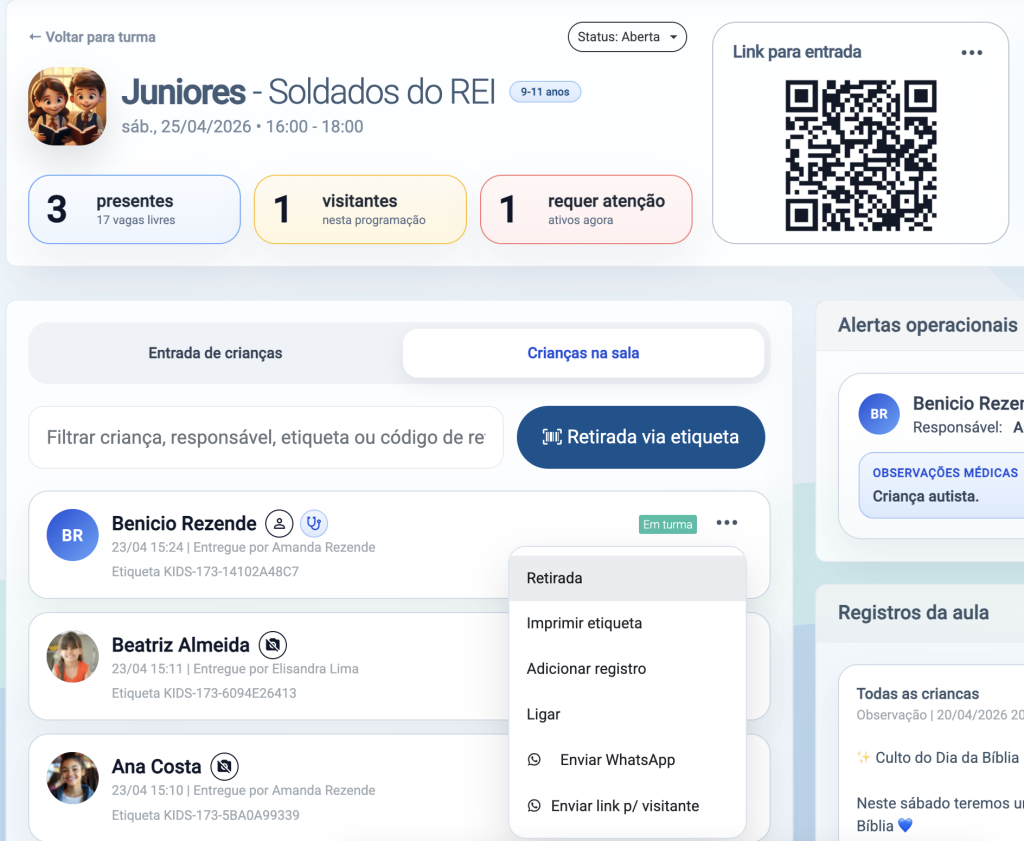The image size is (1024, 841).
Task: Select Ligar from the context menu
Action: 543,714
